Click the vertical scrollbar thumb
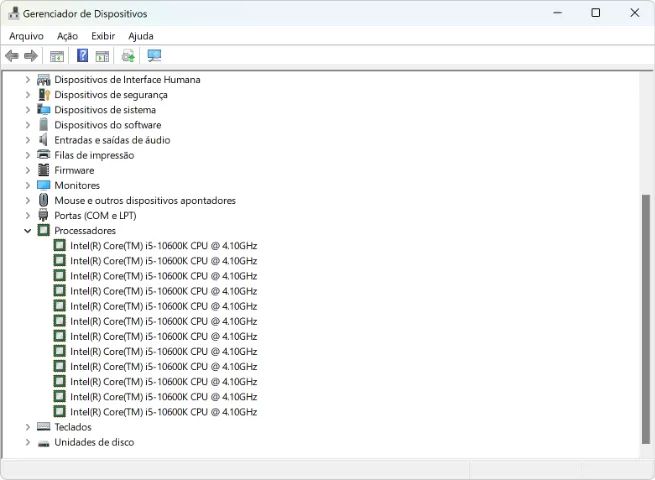Screen dimensions: 655x480 coord(646,320)
